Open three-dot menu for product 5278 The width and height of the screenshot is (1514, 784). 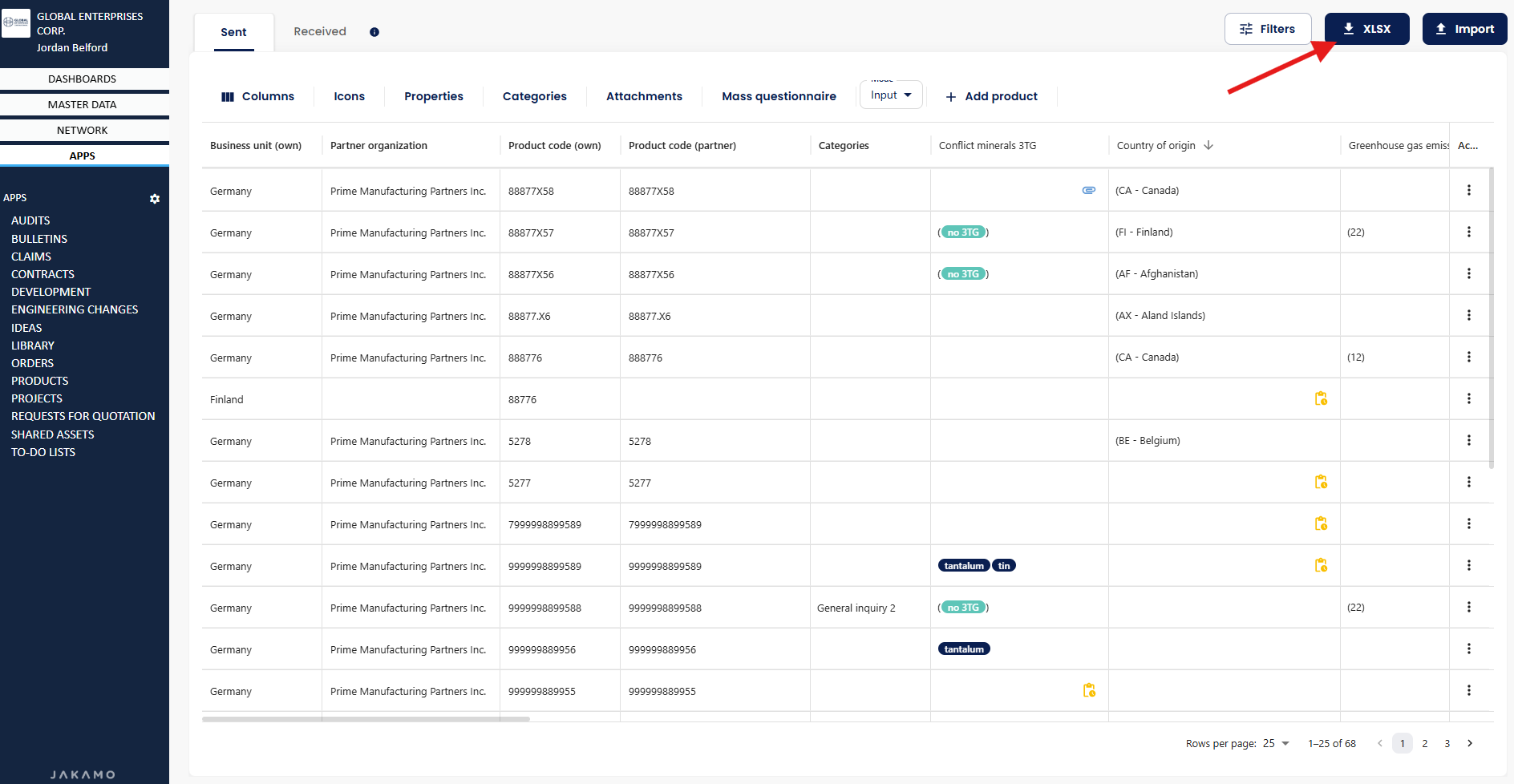coord(1468,441)
